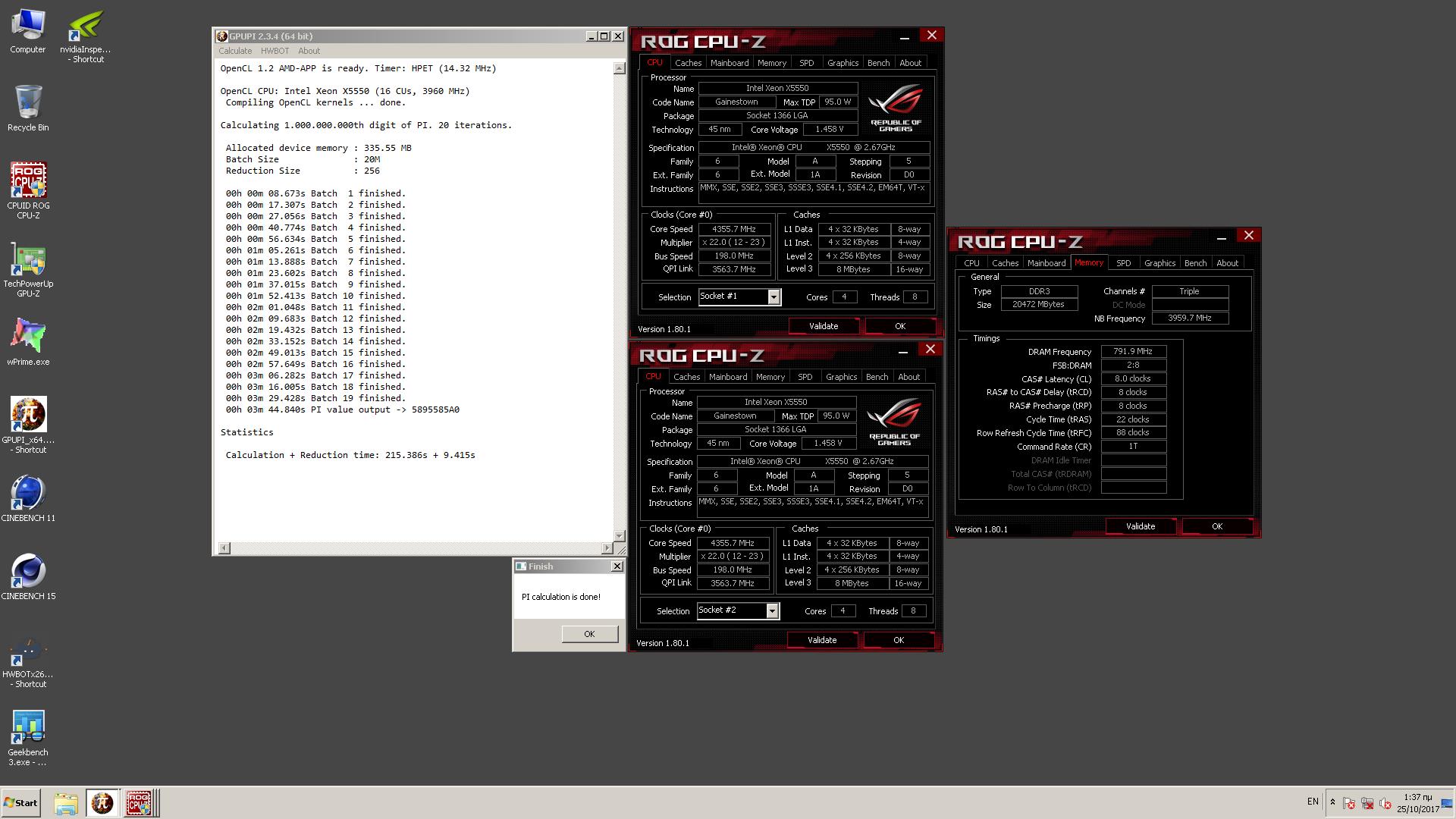Open the HWBOT menu in GPUPI
Viewport: 1456px width, 819px height.
coord(275,51)
